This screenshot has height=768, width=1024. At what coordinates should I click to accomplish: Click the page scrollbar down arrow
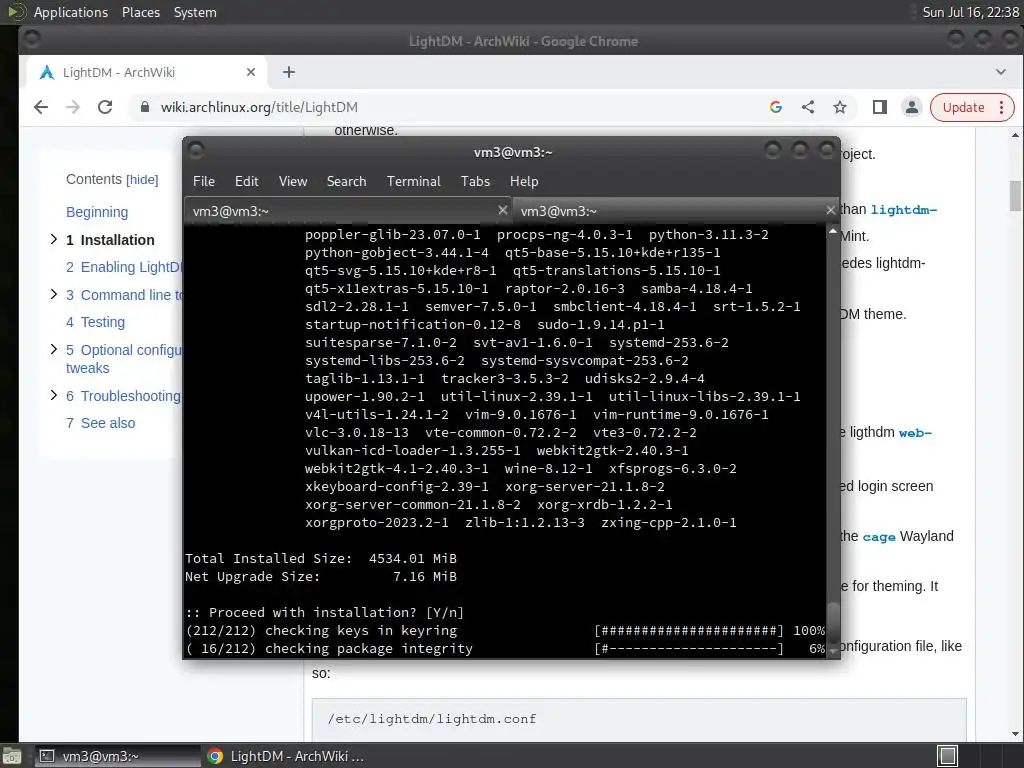pyautogui.click(x=1015, y=734)
